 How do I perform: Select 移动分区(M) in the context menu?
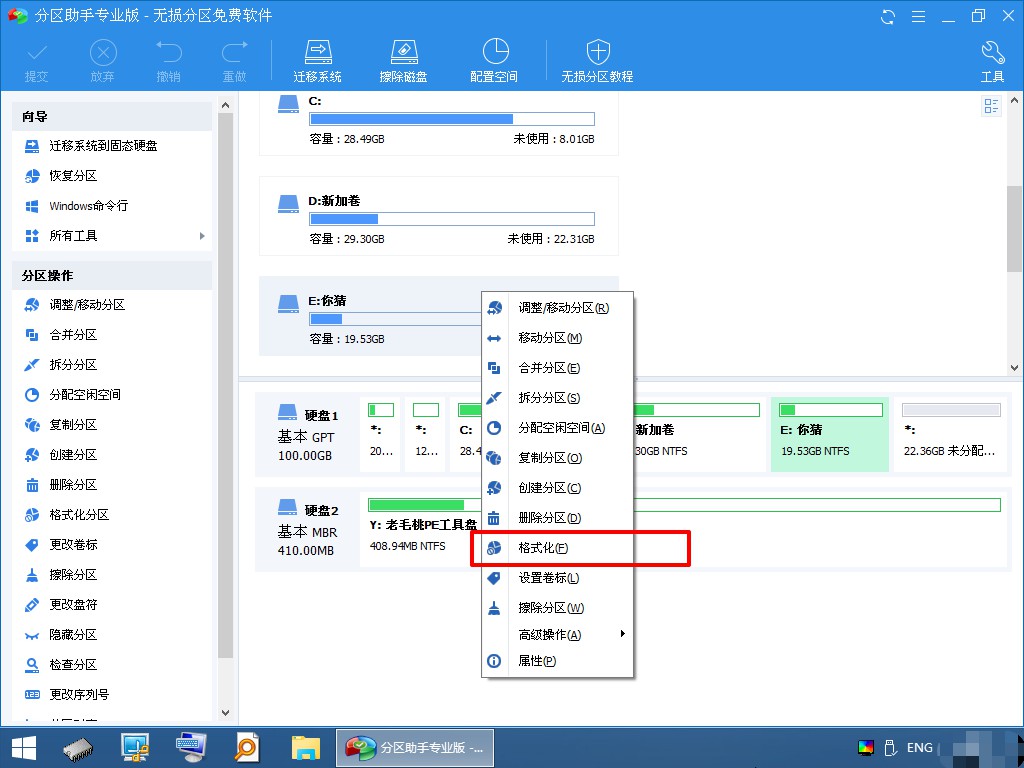557,338
